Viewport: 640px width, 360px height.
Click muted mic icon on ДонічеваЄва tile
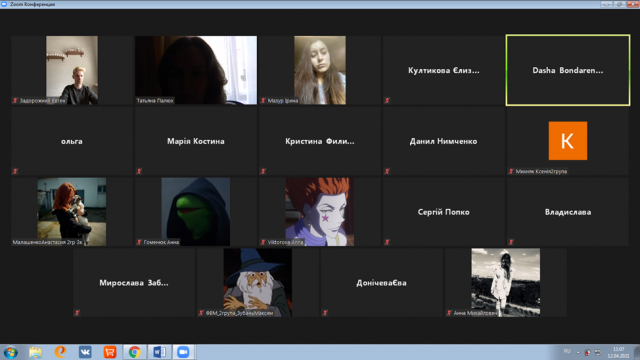point(325,313)
